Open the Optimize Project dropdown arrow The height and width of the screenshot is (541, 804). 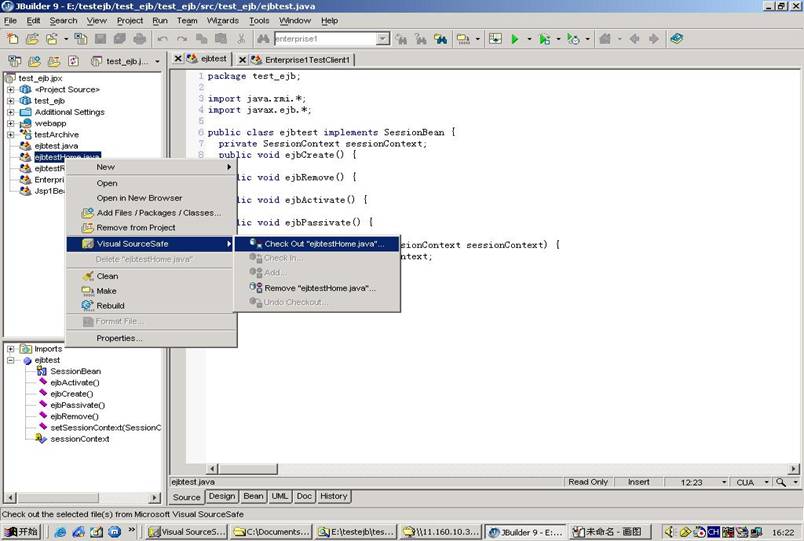(588, 39)
